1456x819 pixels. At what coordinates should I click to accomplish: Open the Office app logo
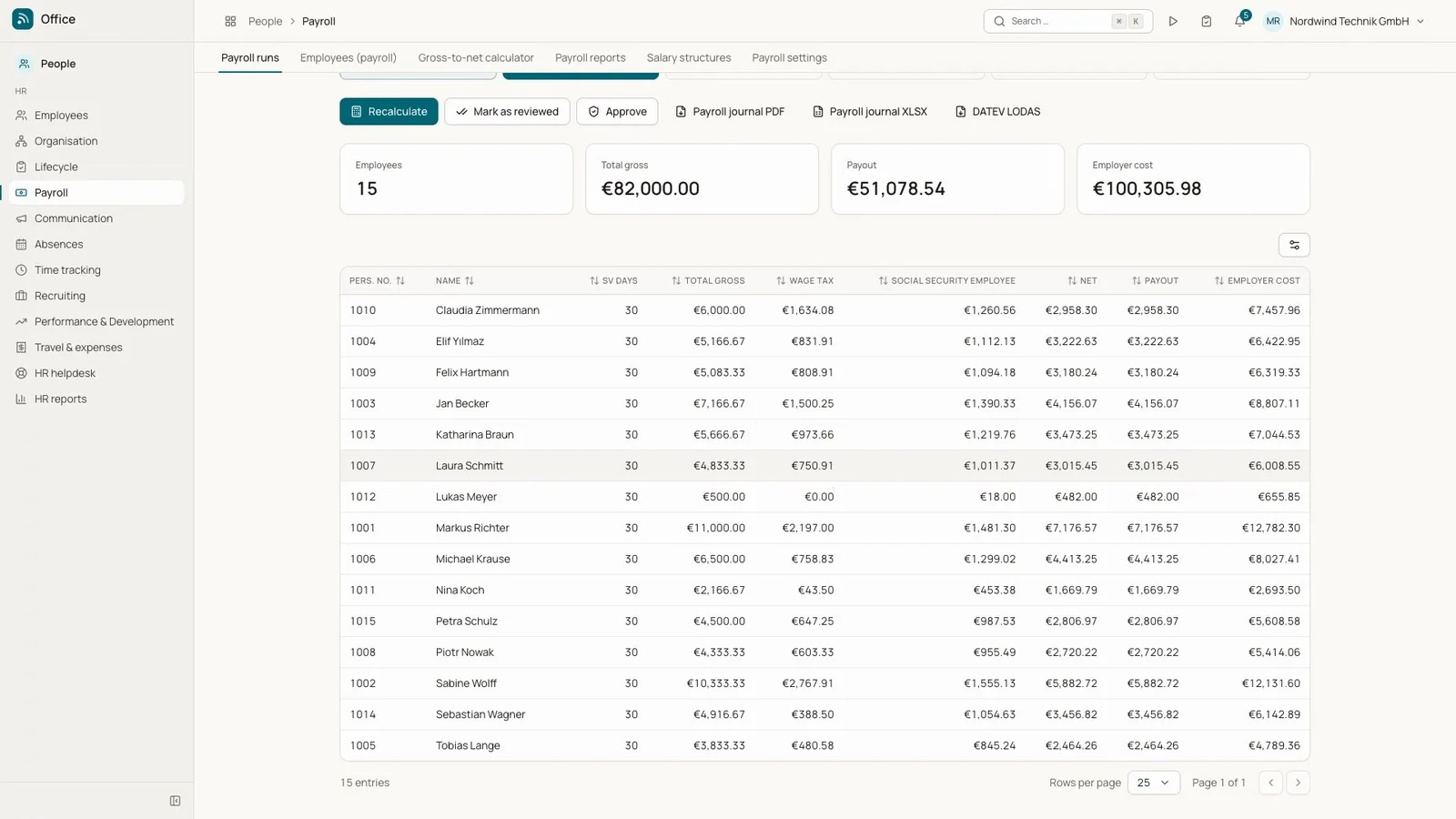click(x=23, y=19)
